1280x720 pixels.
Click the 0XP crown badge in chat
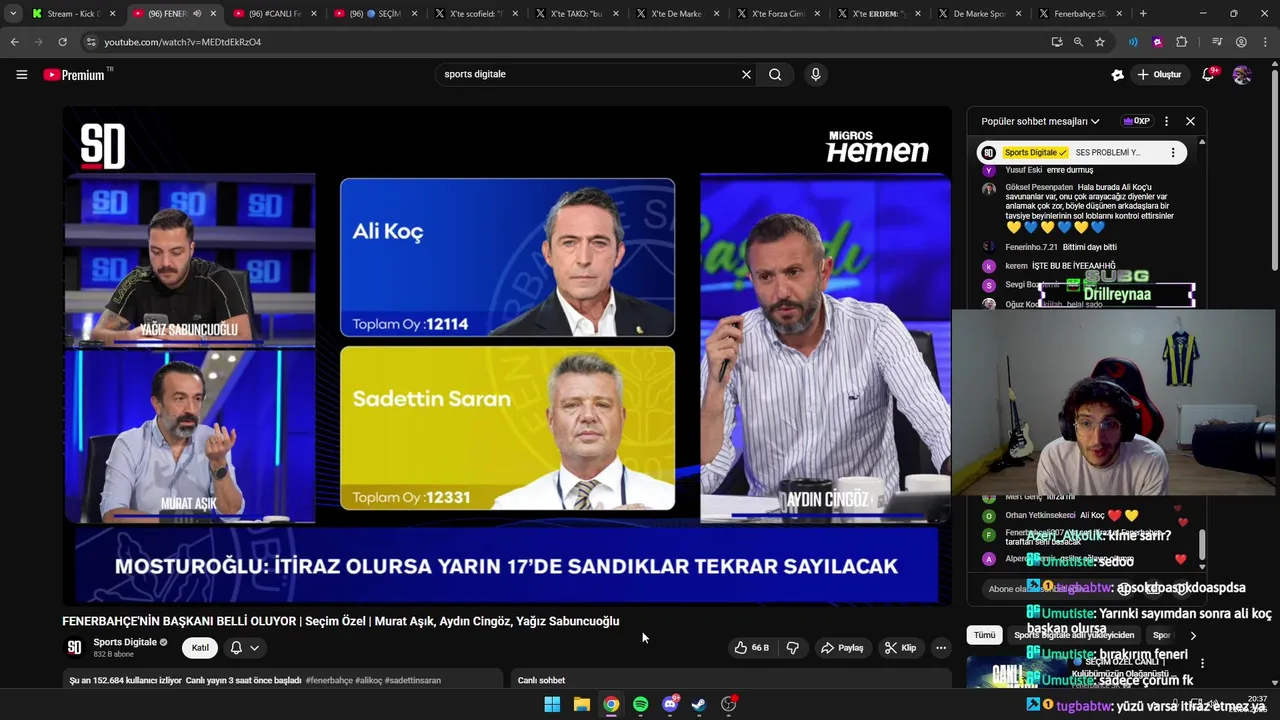pyautogui.click(x=1136, y=121)
